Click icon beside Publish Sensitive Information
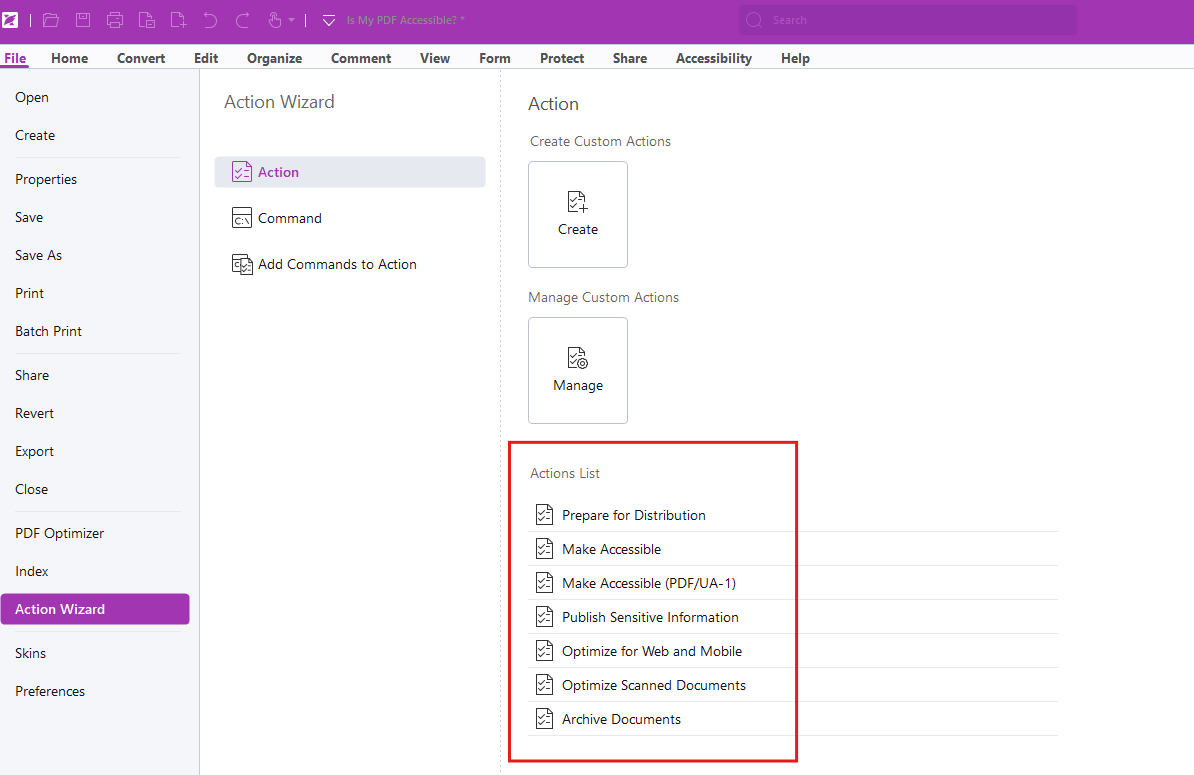This screenshot has height=775, width=1194. pos(544,617)
